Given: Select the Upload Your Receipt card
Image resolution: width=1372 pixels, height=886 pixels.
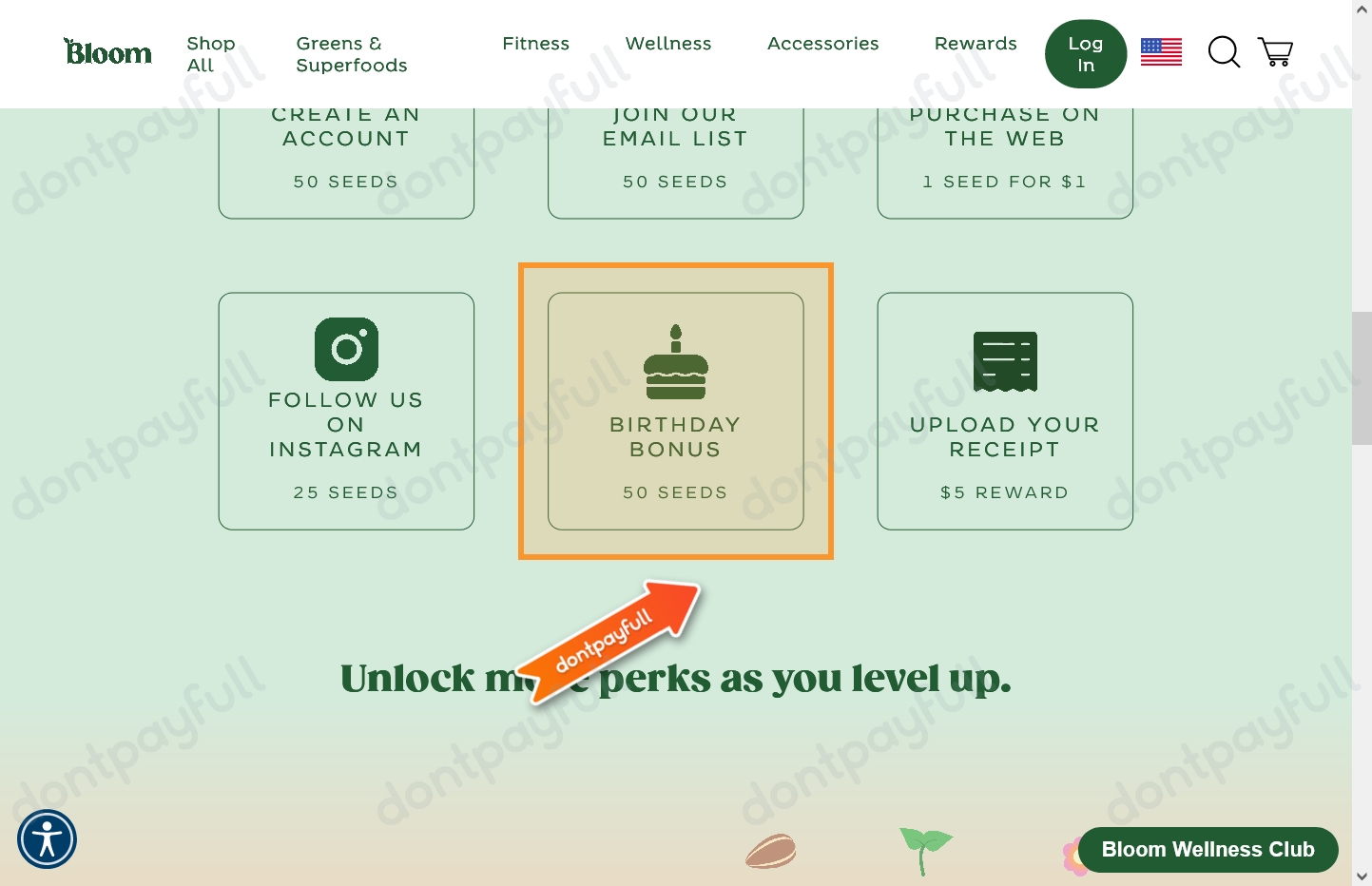Looking at the screenshot, I should coord(1005,411).
